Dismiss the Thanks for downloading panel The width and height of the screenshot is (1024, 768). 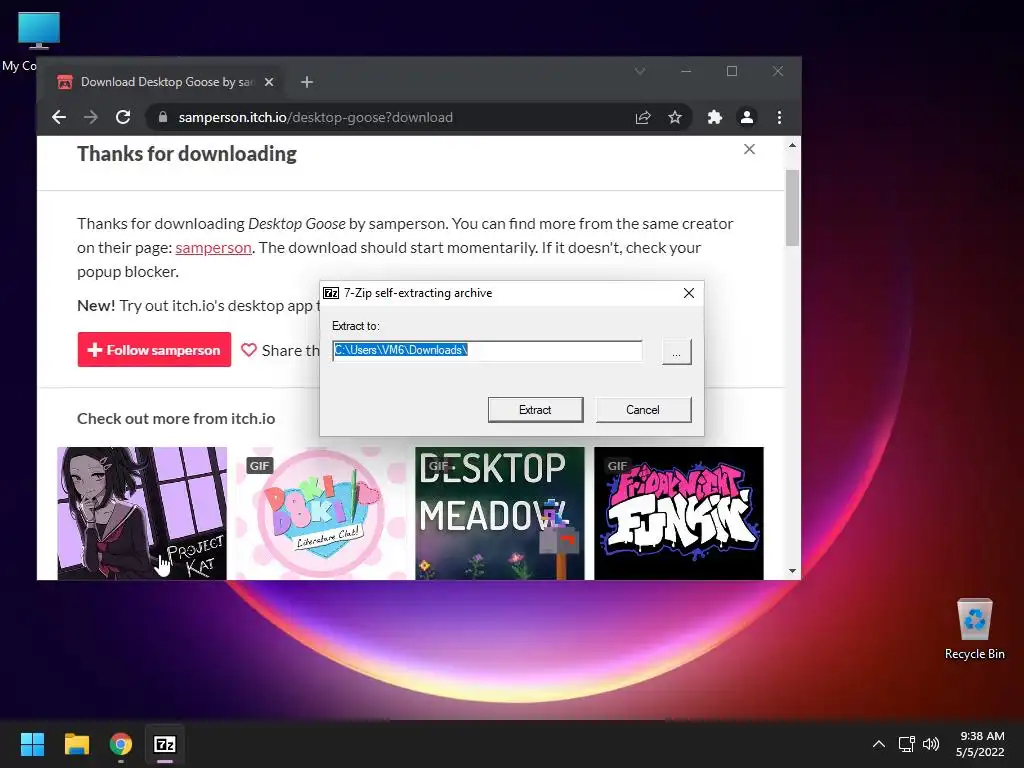(x=749, y=150)
